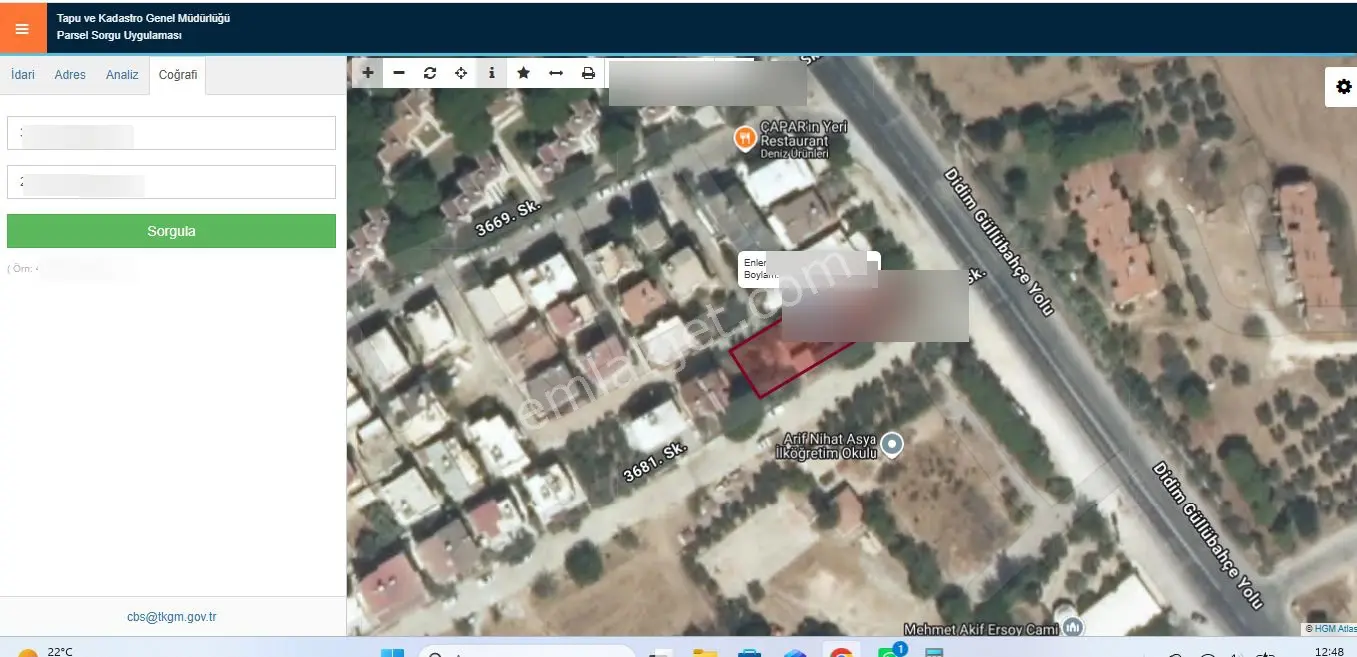
Task: Open Chrome from the taskbar
Action: click(x=841, y=653)
